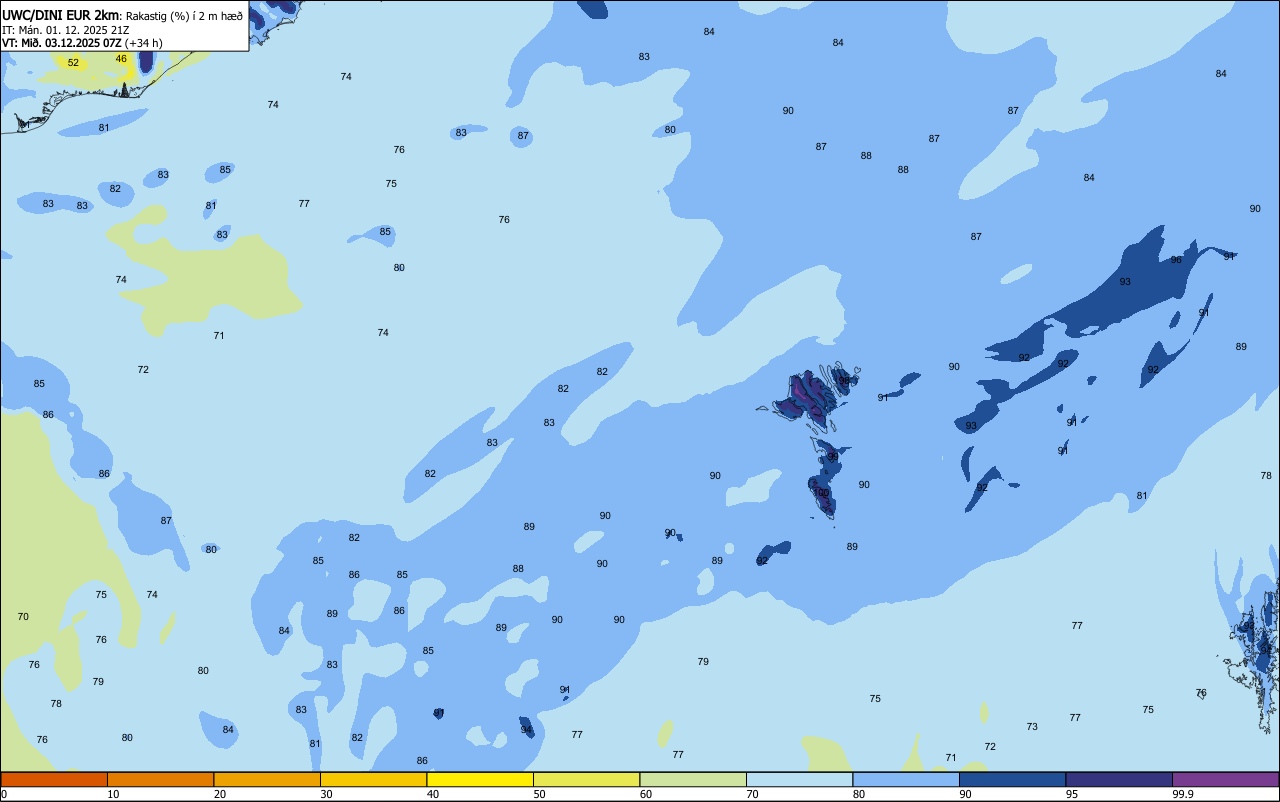Click the dark orange 0–10 legend swatch
This screenshot has height=802, width=1280.
[x=54, y=779]
